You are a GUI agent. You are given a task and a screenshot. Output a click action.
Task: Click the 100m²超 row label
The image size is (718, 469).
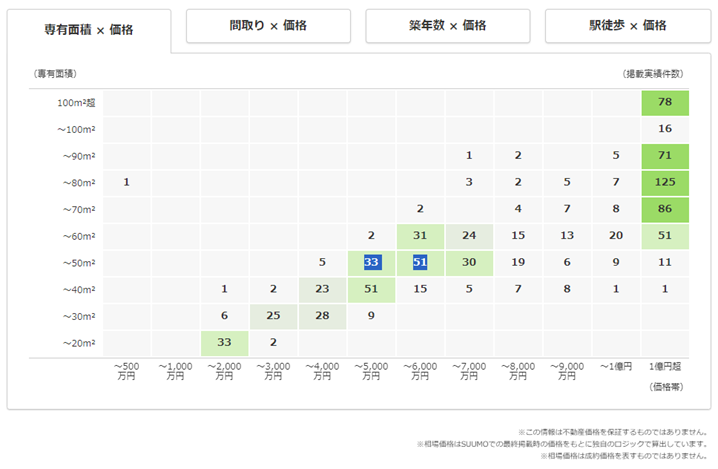(76, 103)
